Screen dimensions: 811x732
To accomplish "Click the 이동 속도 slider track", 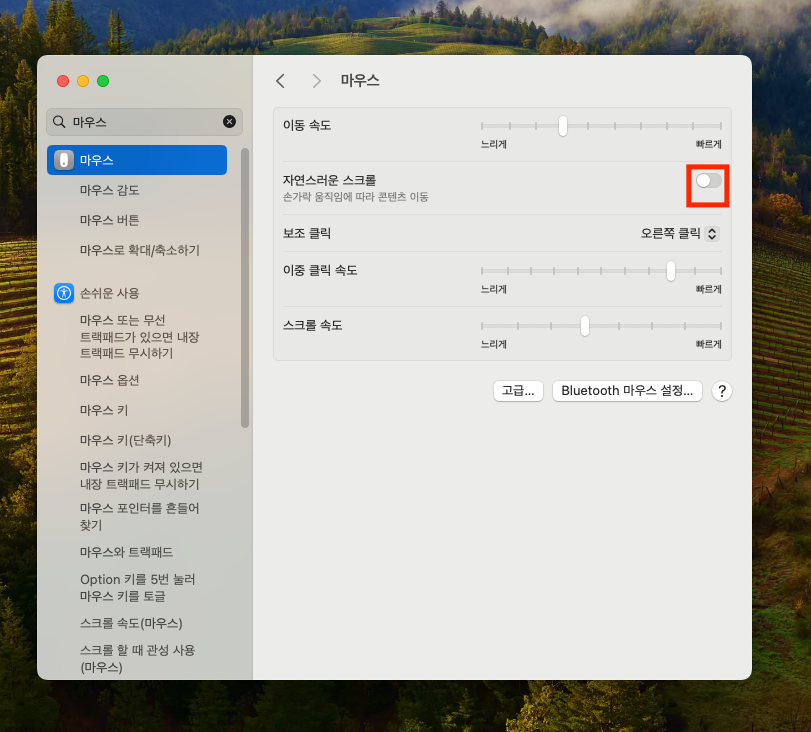I will (x=601, y=126).
